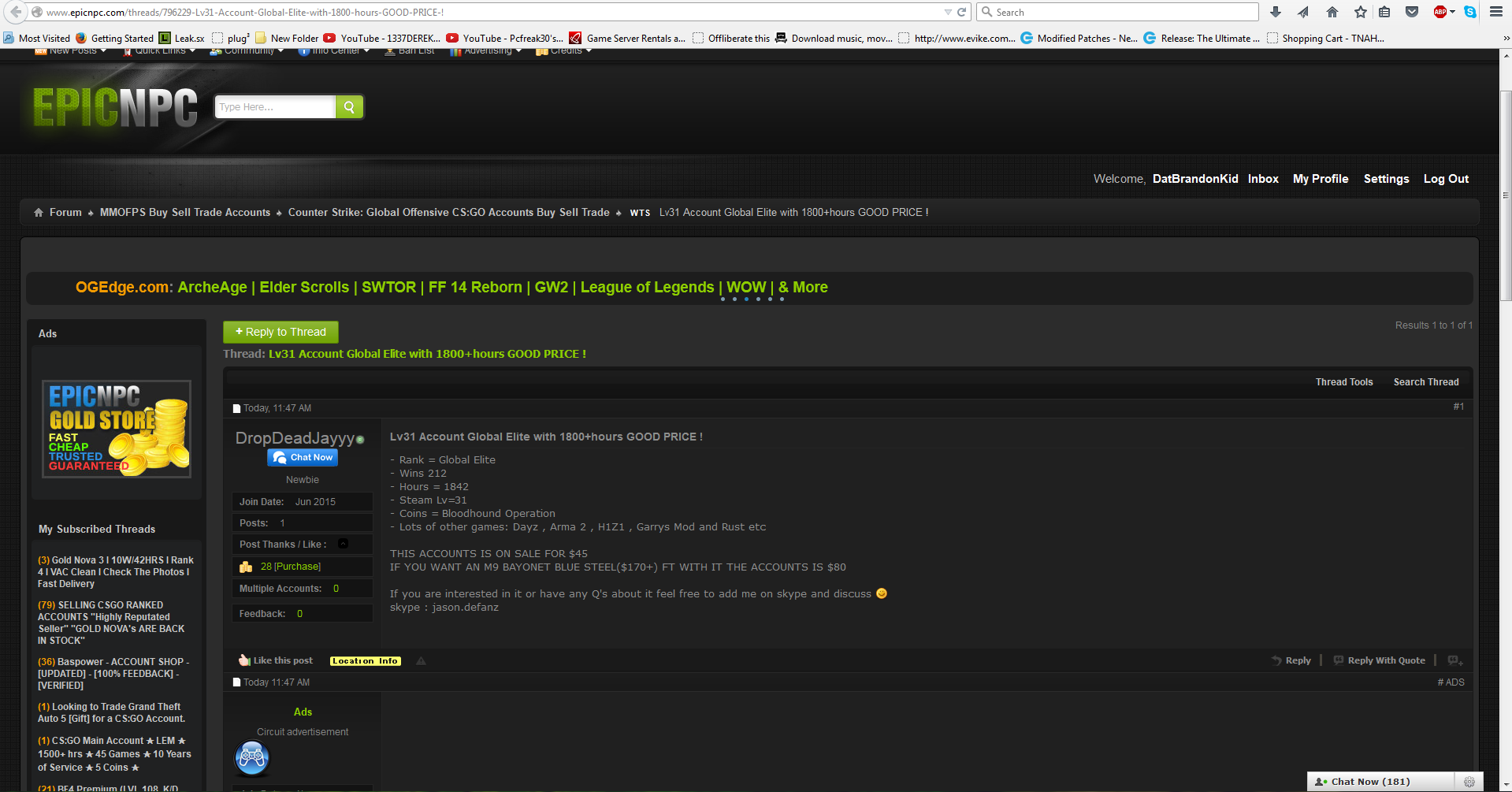This screenshot has width=1512, height=792.
Task: Click the blue Chat Now button under DropDeadJayyy
Action: coord(303,457)
